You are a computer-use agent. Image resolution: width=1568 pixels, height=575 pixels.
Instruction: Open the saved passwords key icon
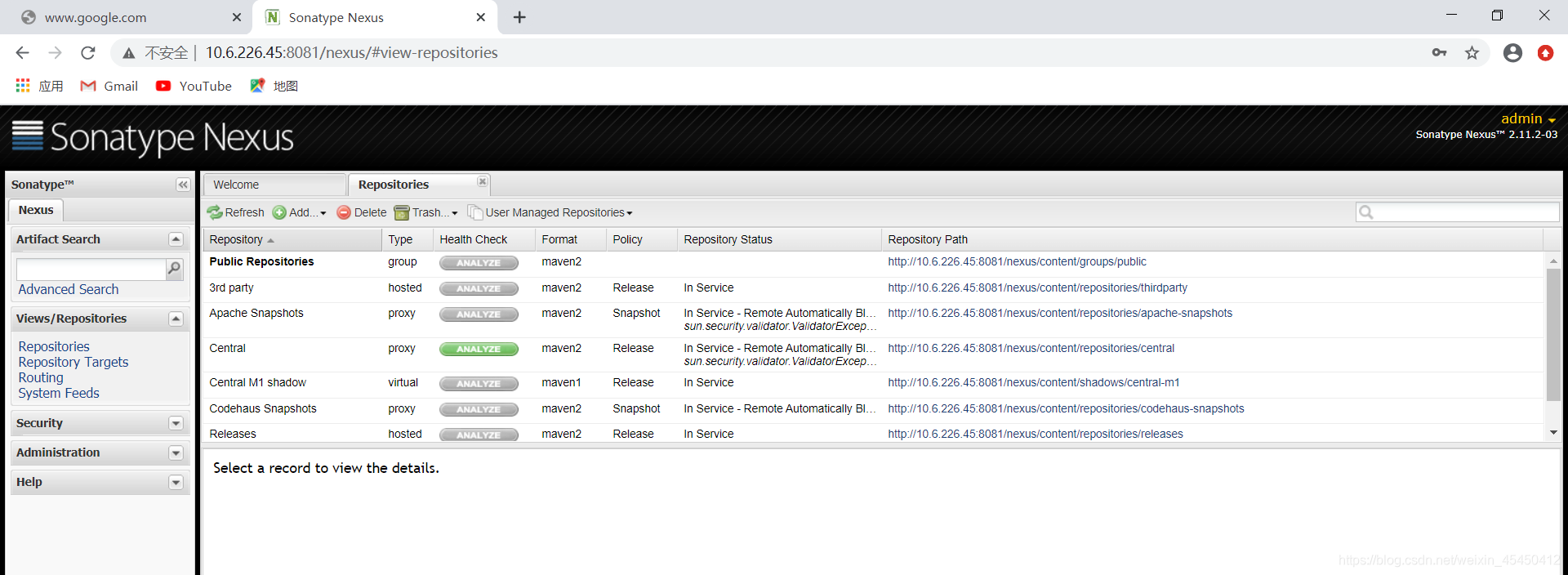coord(1439,53)
